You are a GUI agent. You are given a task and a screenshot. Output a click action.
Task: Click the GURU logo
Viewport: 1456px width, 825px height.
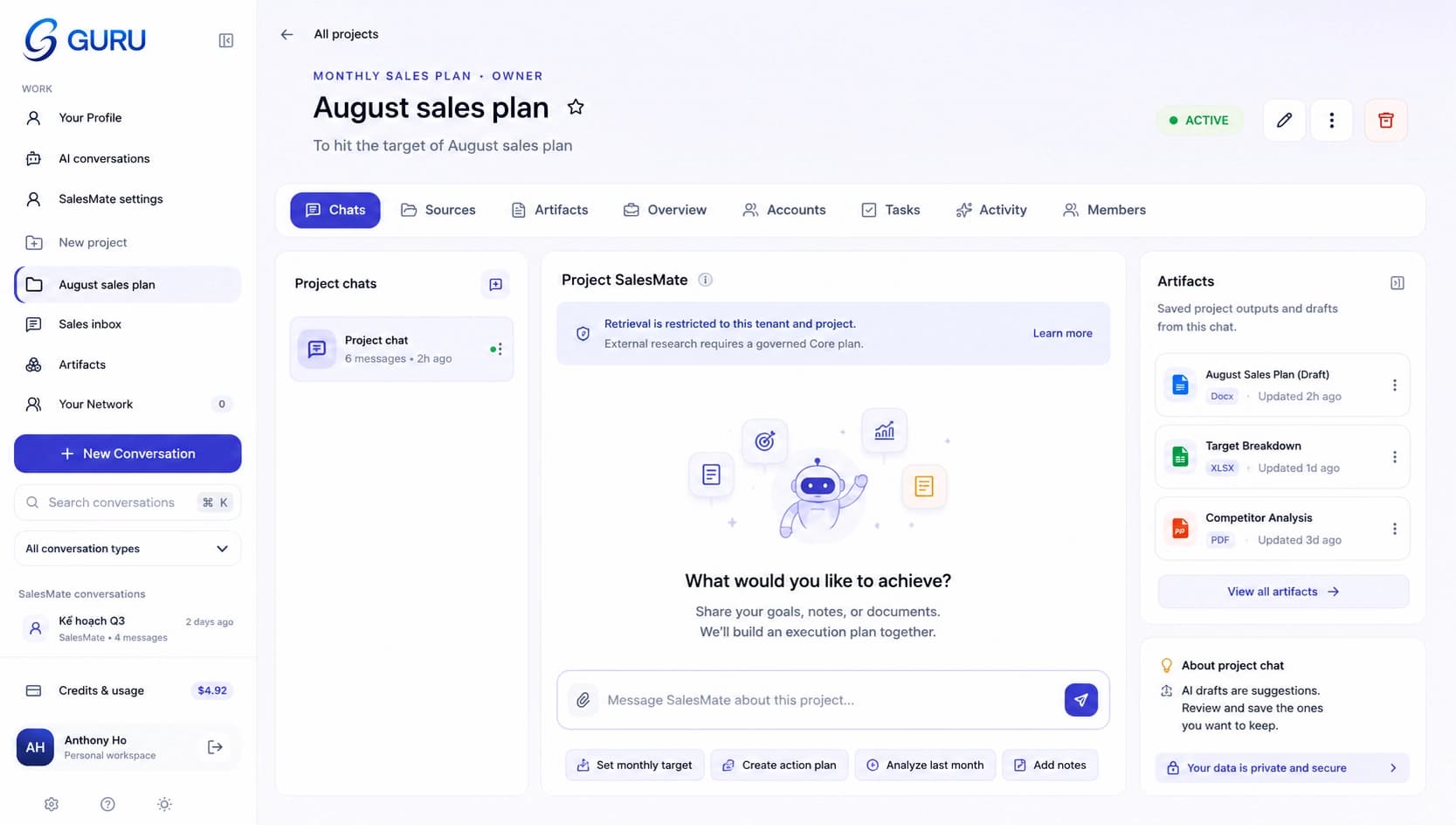tap(85, 39)
